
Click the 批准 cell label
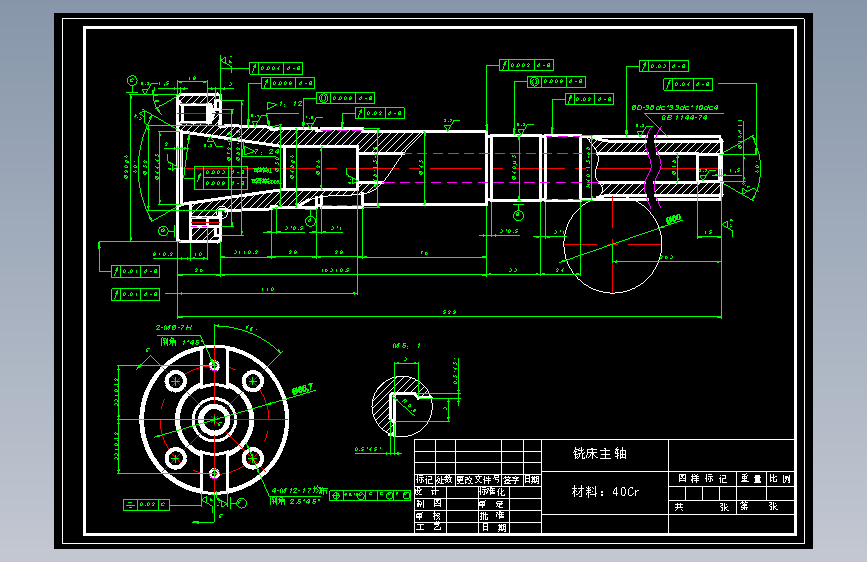click(492, 516)
